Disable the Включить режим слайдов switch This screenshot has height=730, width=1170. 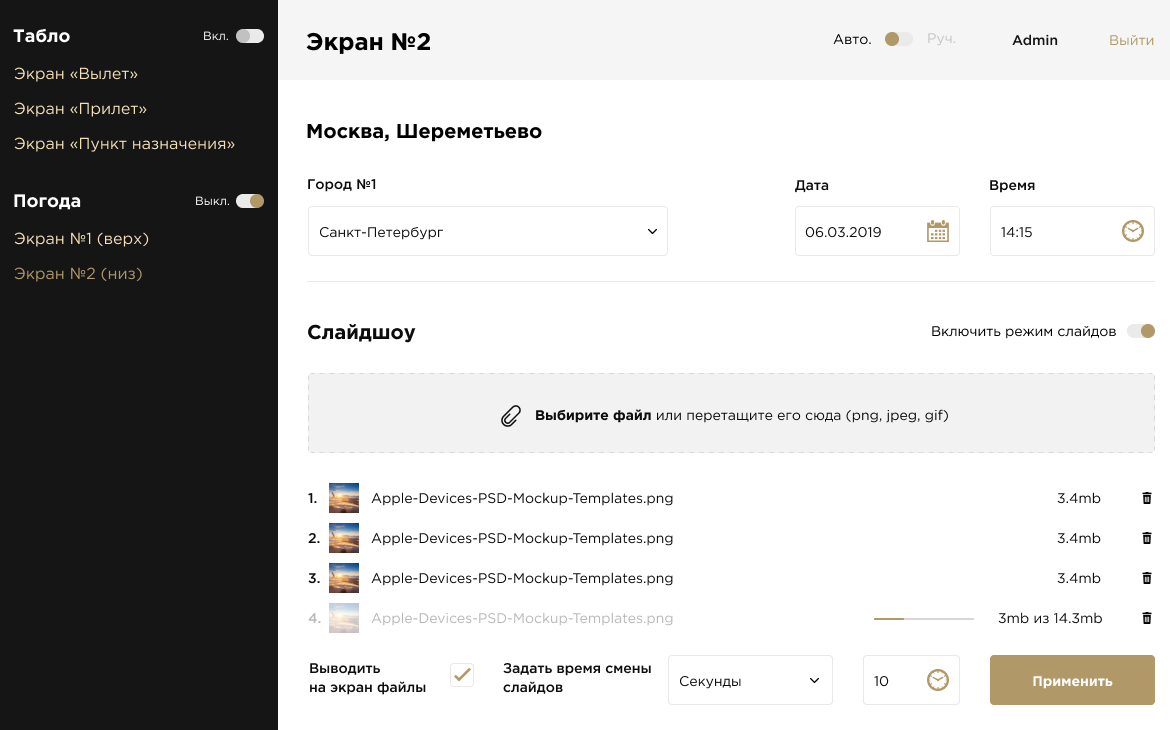(x=1140, y=331)
